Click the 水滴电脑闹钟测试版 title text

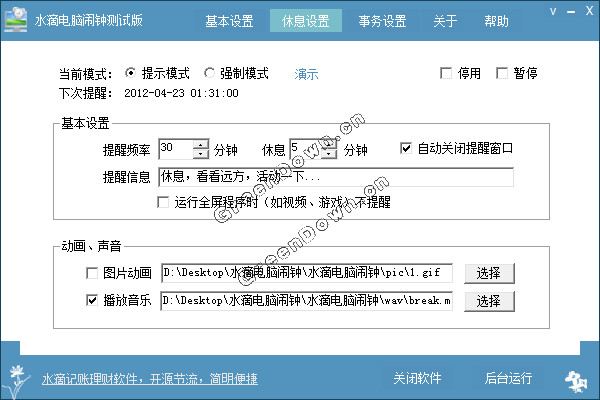point(89,20)
